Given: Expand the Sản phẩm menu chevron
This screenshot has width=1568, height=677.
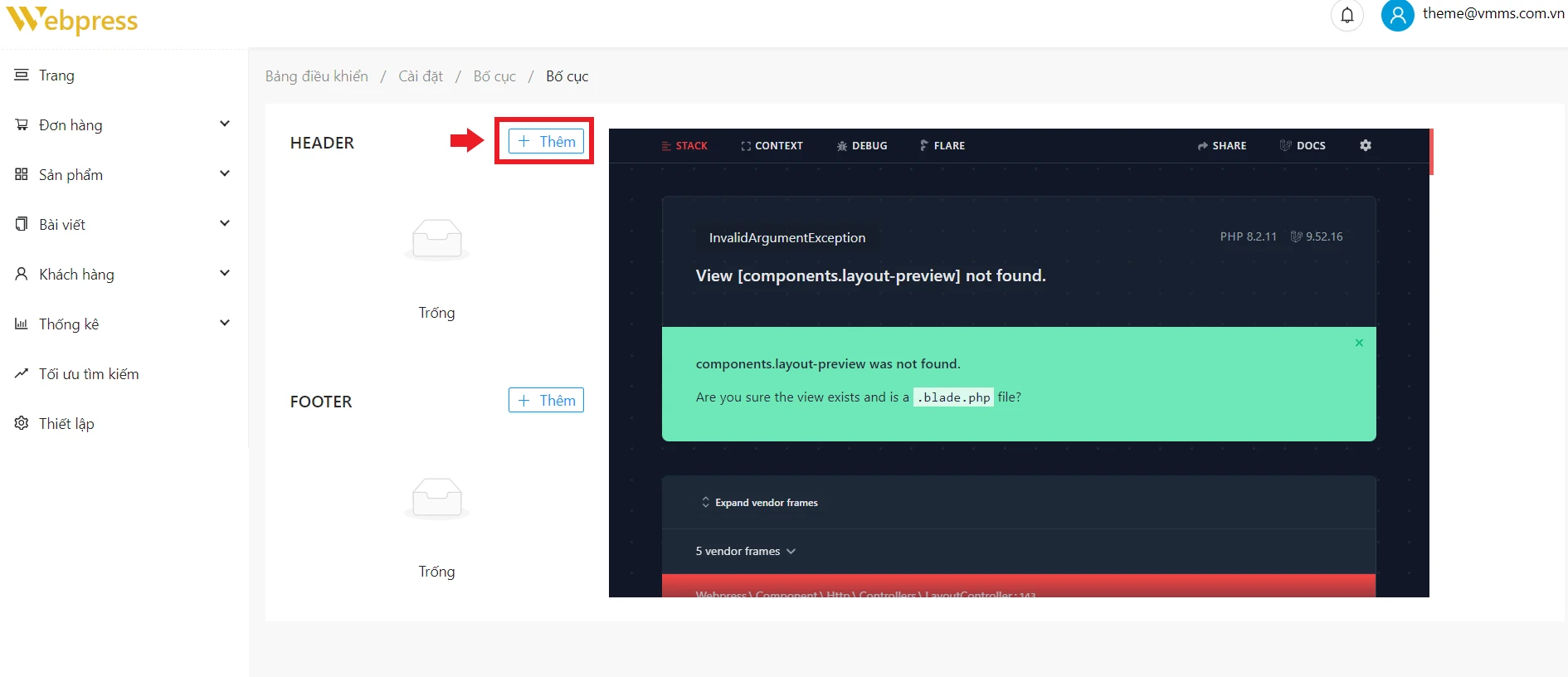Looking at the screenshot, I should coord(224,173).
